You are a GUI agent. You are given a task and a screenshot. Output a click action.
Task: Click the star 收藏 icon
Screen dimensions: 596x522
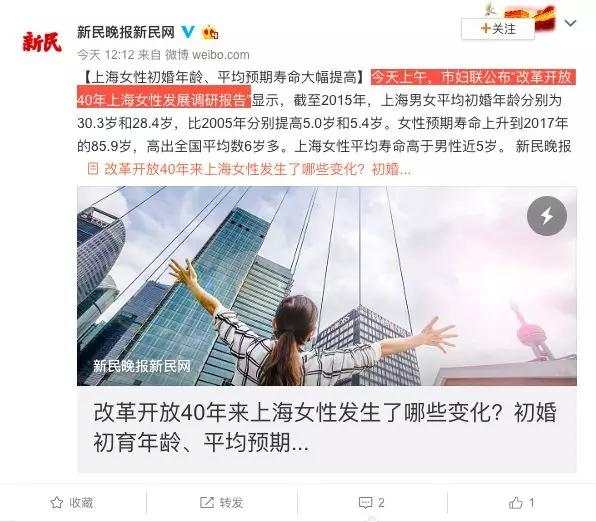57,503
